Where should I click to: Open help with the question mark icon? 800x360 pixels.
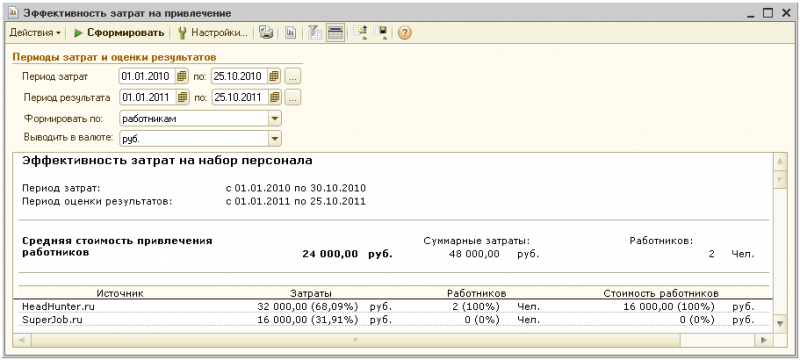pyautogui.click(x=404, y=33)
